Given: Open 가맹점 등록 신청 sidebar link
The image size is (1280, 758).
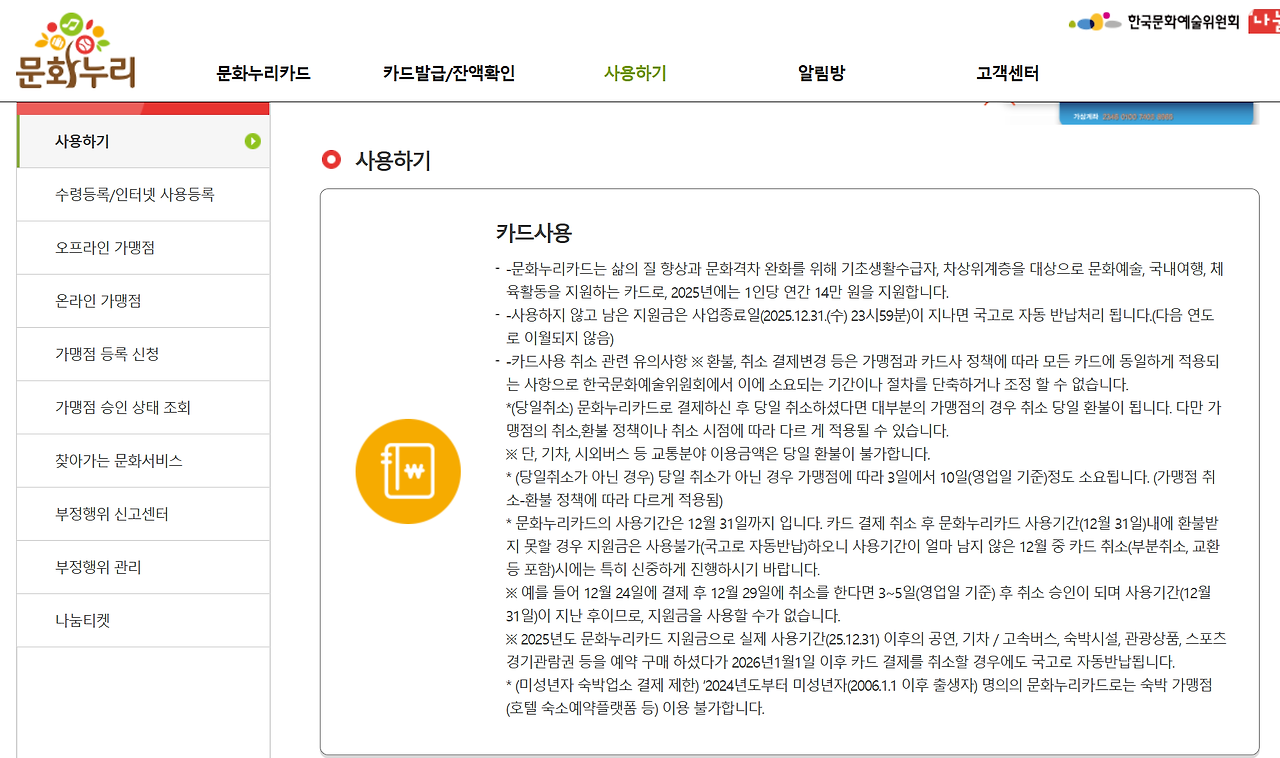Looking at the screenshot, I should tap(144, 354).
